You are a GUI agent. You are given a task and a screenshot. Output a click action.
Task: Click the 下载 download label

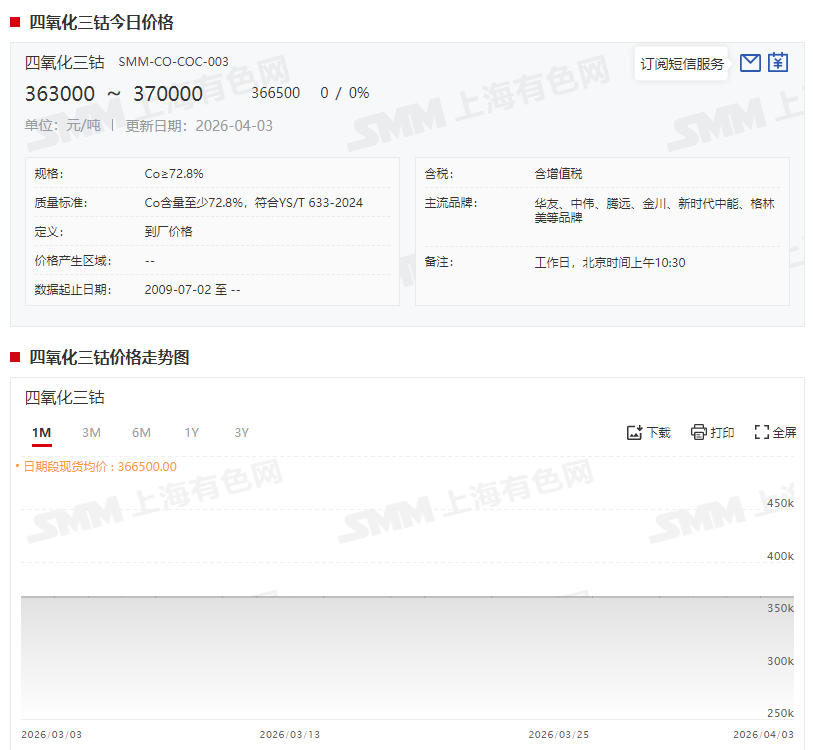click(659, 433)
